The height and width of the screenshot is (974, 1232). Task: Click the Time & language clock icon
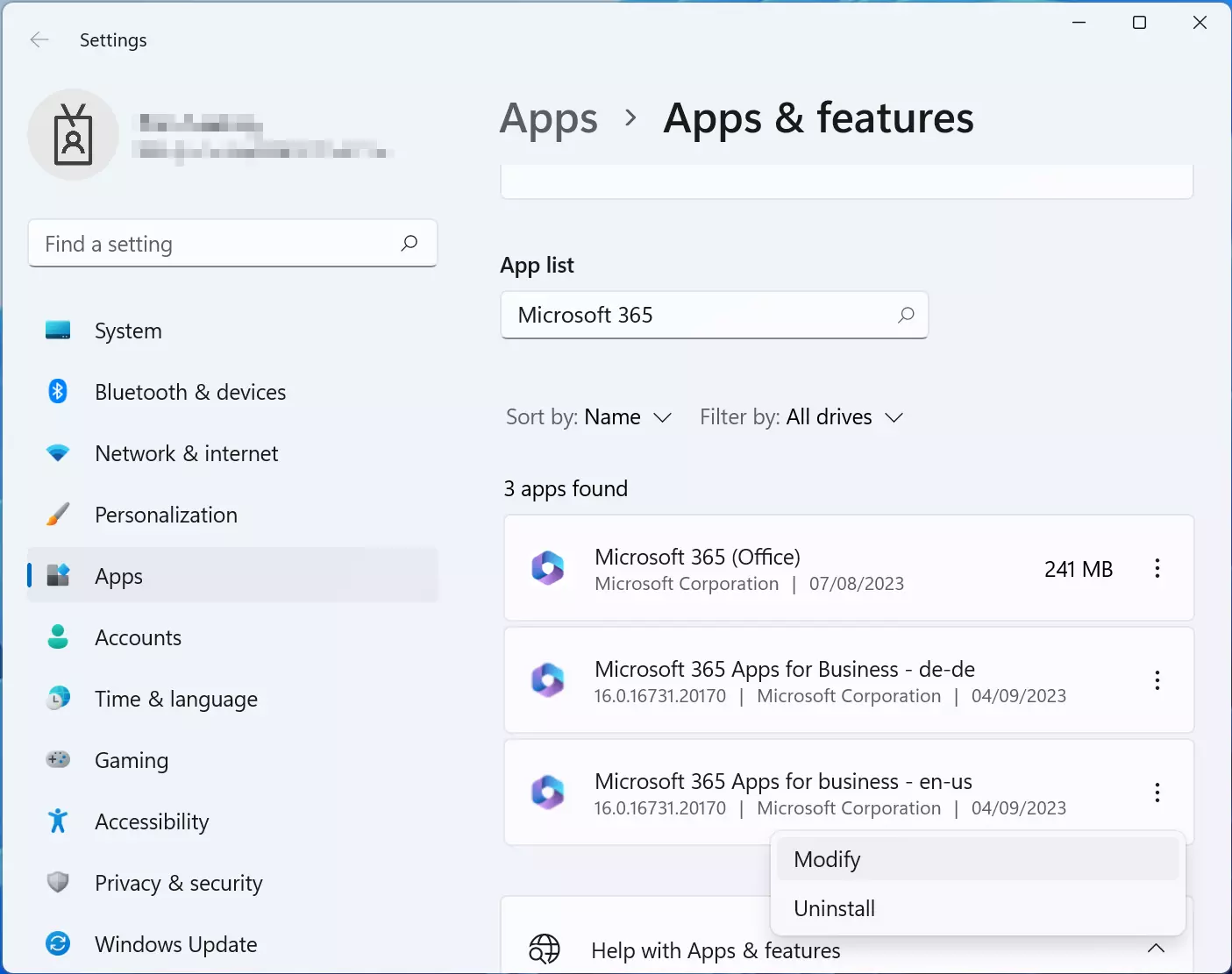point(58,698)
